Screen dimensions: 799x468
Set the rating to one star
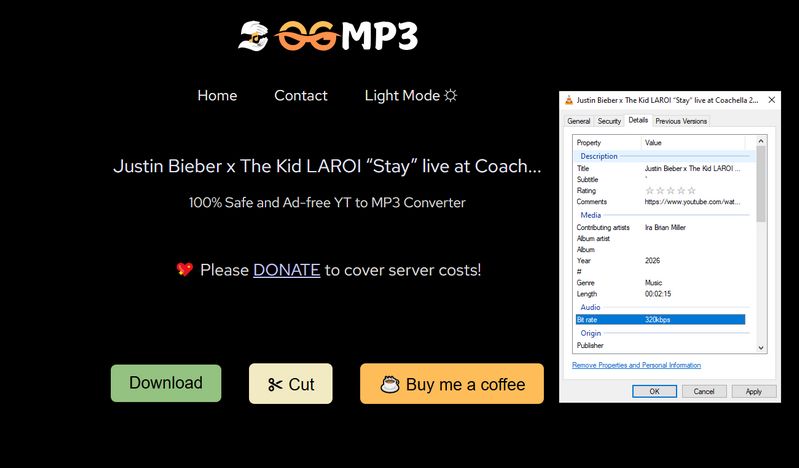649,191
